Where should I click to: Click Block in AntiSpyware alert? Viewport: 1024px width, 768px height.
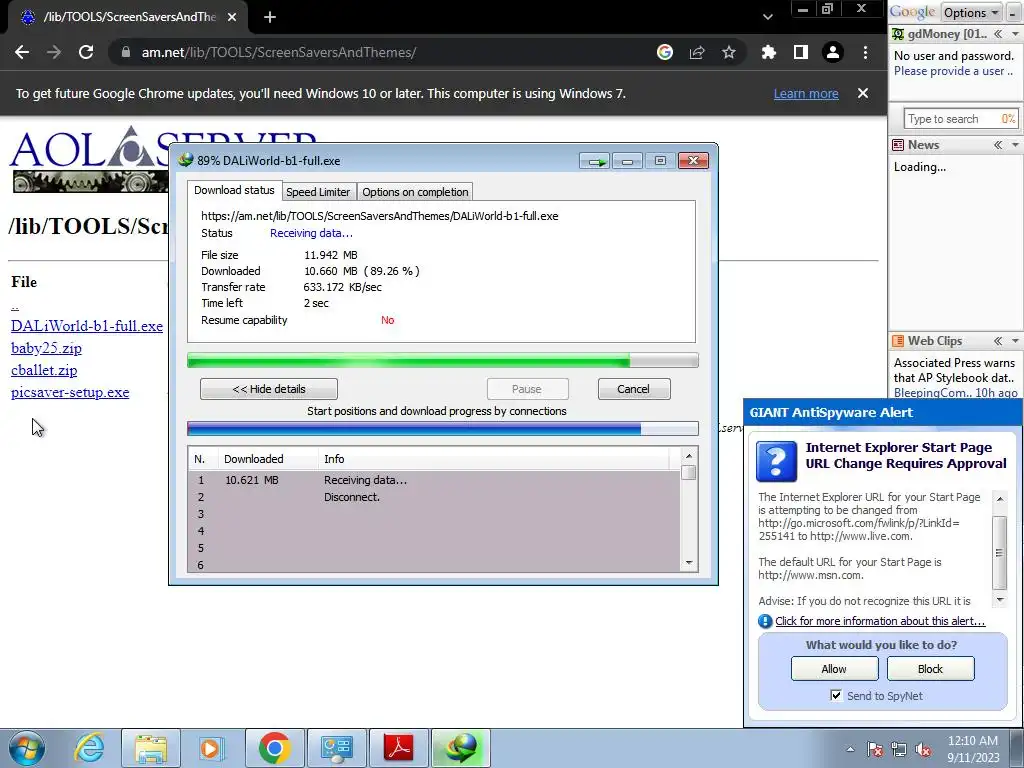click(931, 669)
